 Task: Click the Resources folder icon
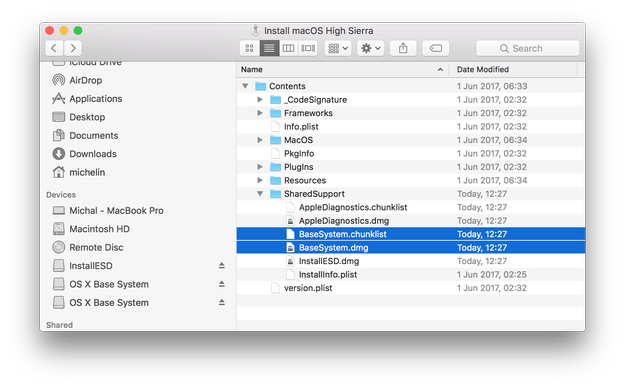click(275, 180)
